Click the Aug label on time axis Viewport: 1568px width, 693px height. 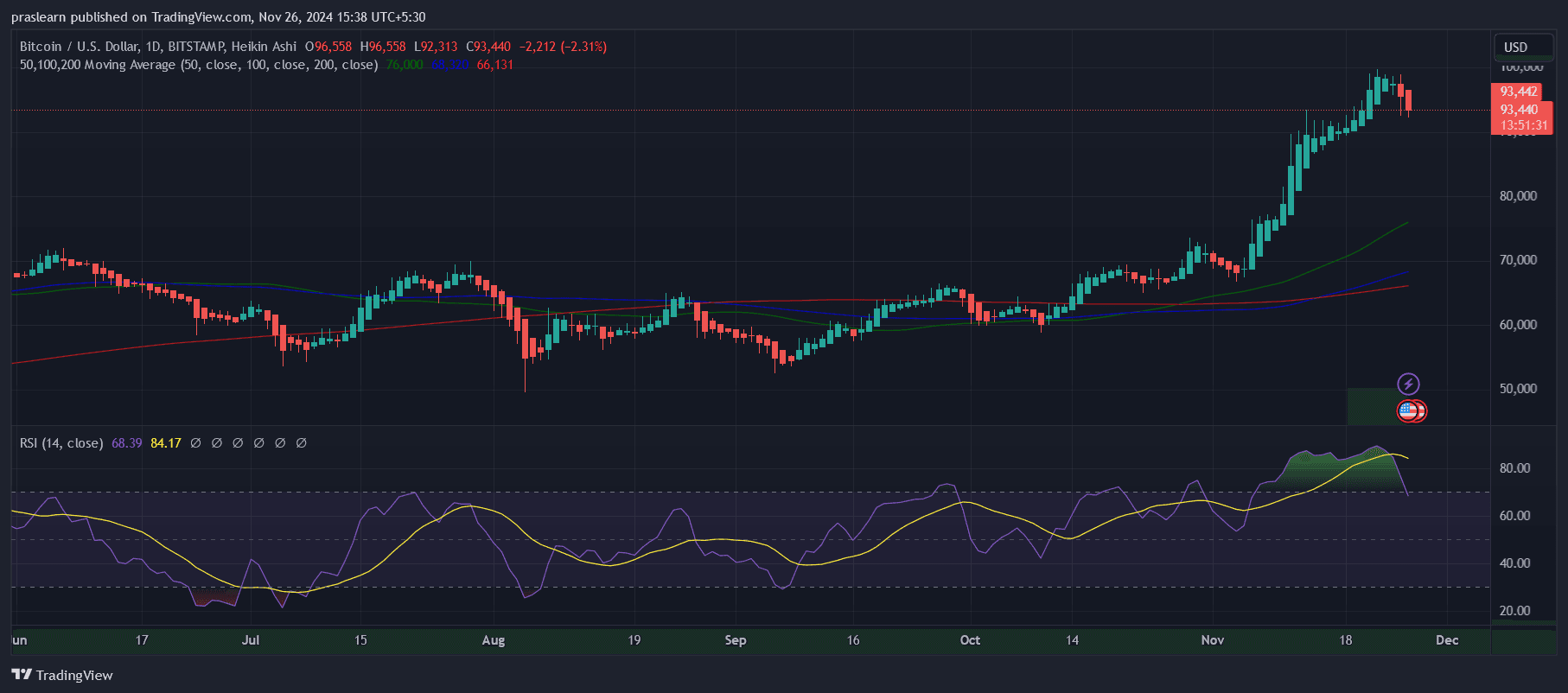click(x=494, y=640)
